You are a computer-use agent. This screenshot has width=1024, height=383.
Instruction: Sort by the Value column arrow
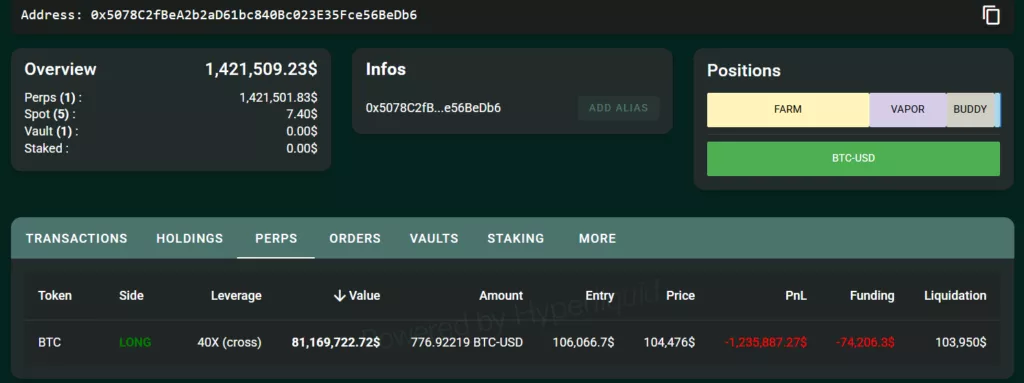click(339, 296)
